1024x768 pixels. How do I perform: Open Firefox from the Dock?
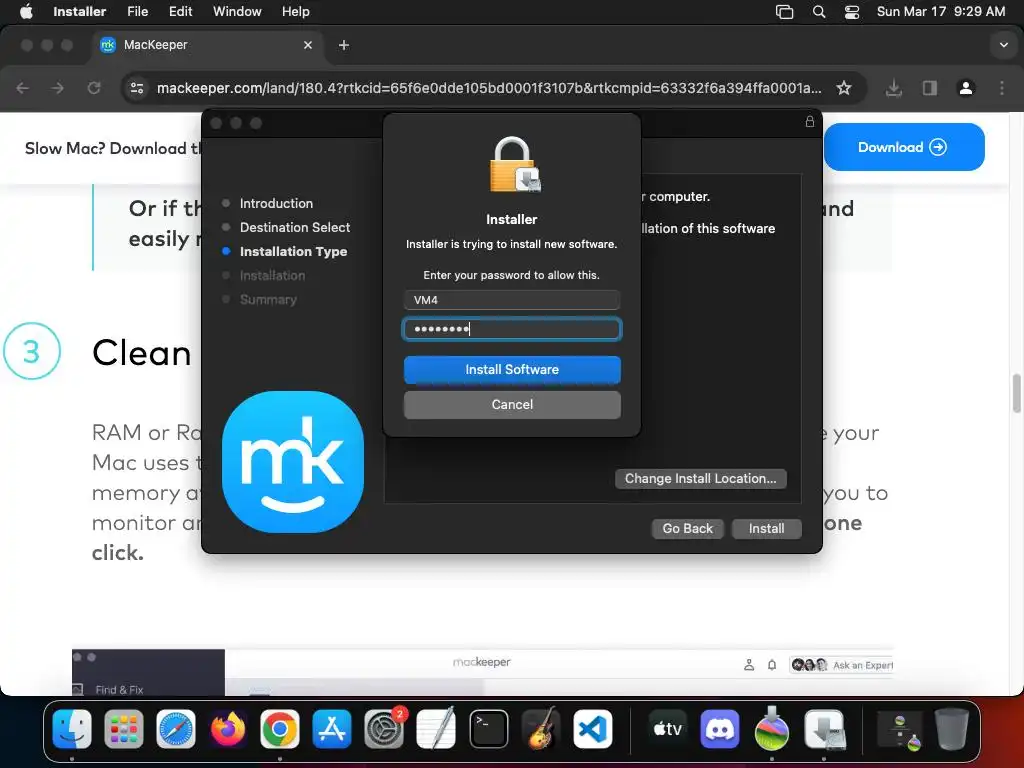point(228,729)
